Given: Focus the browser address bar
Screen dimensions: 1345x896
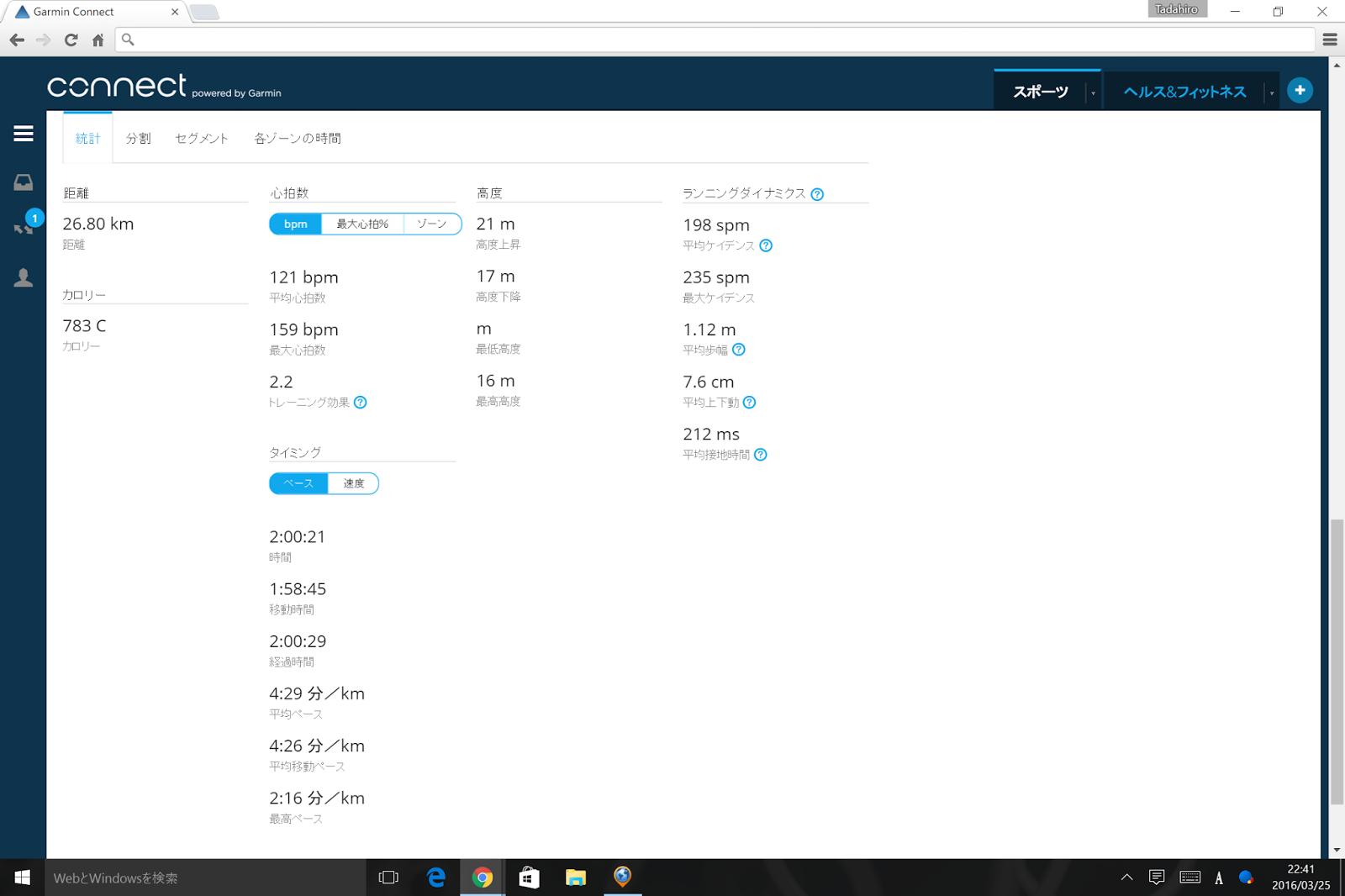Looking at the screenshot, I should click(715, 40).
